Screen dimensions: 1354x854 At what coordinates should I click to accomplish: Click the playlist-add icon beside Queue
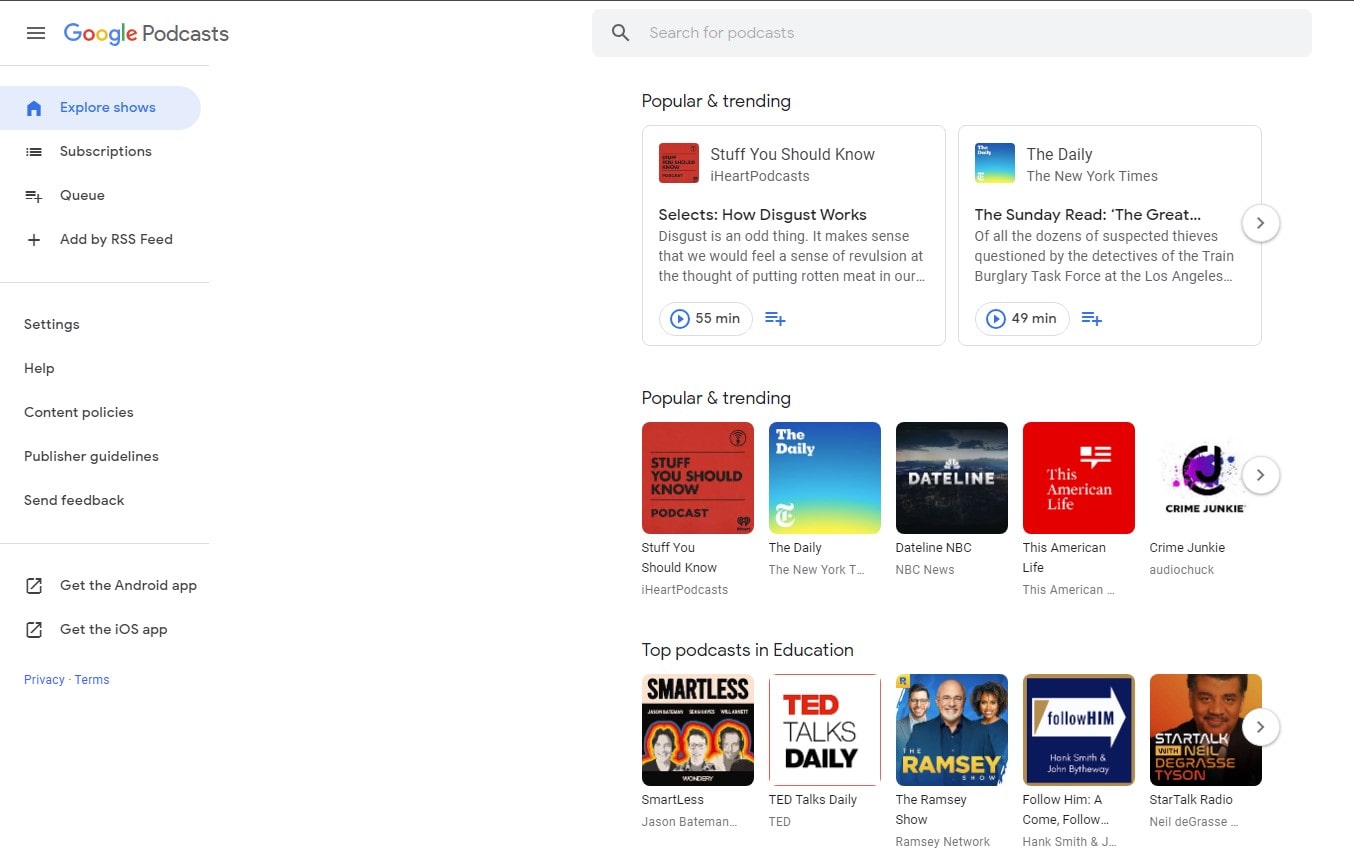[34, 196]
